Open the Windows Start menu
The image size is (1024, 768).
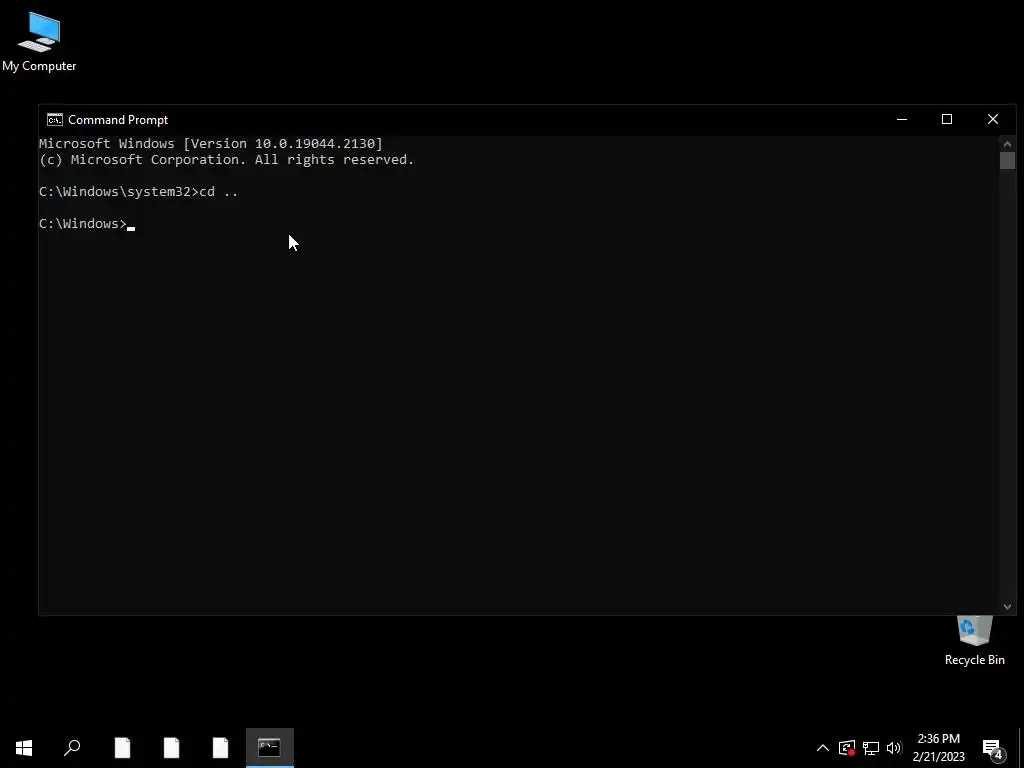pyautogui.click(x=24, y=748)
